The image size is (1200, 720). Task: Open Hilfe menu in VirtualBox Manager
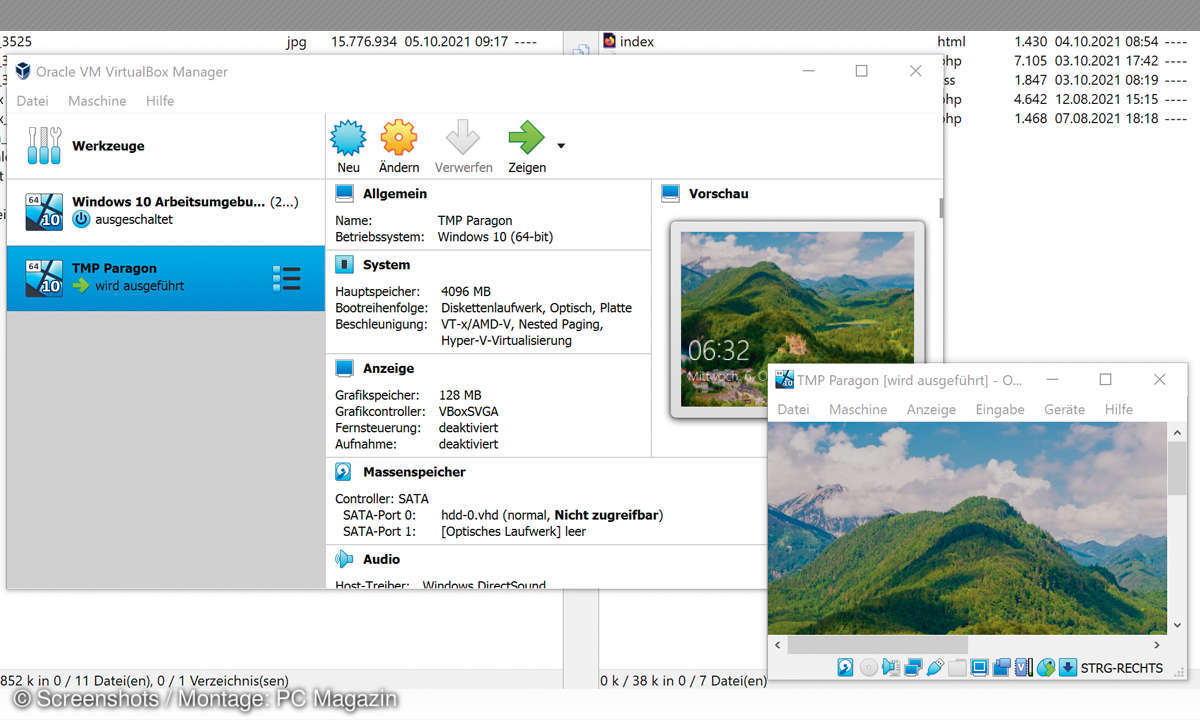160,101
